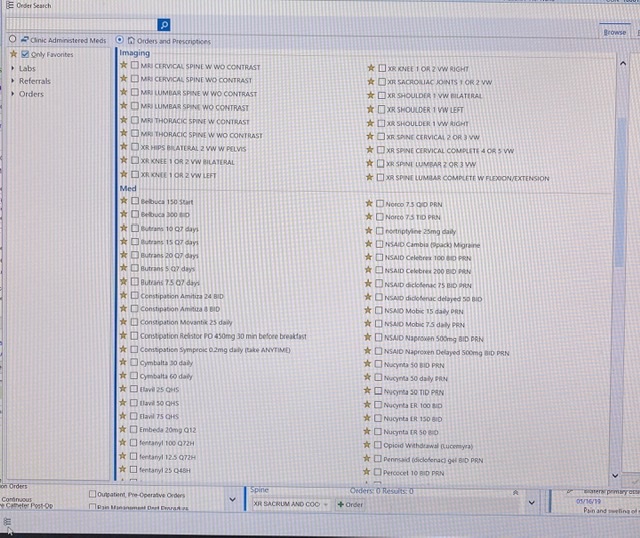Click favorite star beside NSAID Celebrex 100 BID PRN
Image resolution: width=640 pixels, height=538 pixels.
pos(368,257)
